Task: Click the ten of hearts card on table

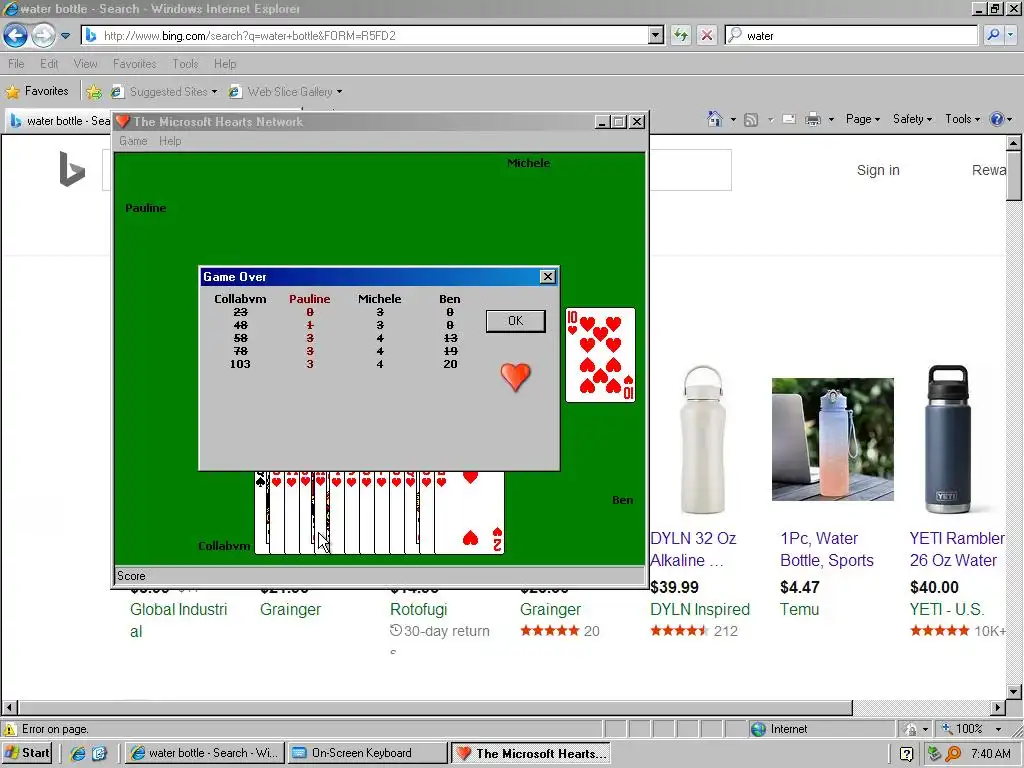Action: click(x=600, y=355)
